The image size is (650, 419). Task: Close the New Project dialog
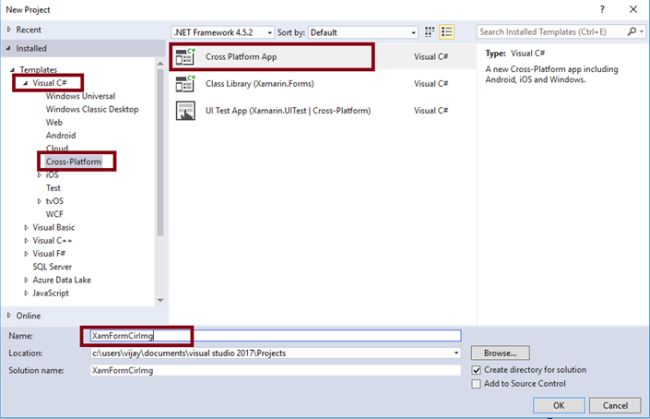point(633,9)
